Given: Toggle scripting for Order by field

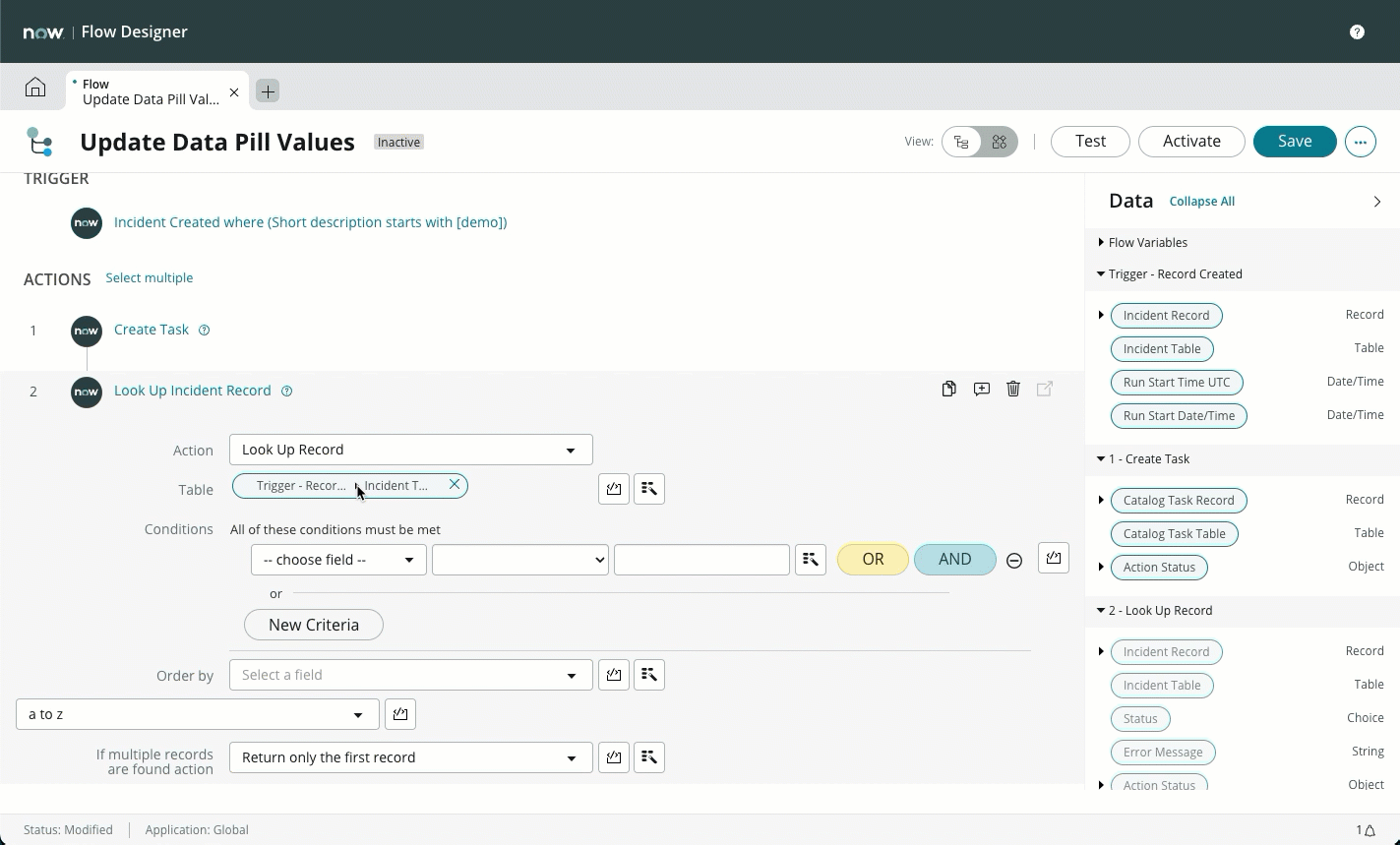Looking at the screenshot, I should coord(614,675).
